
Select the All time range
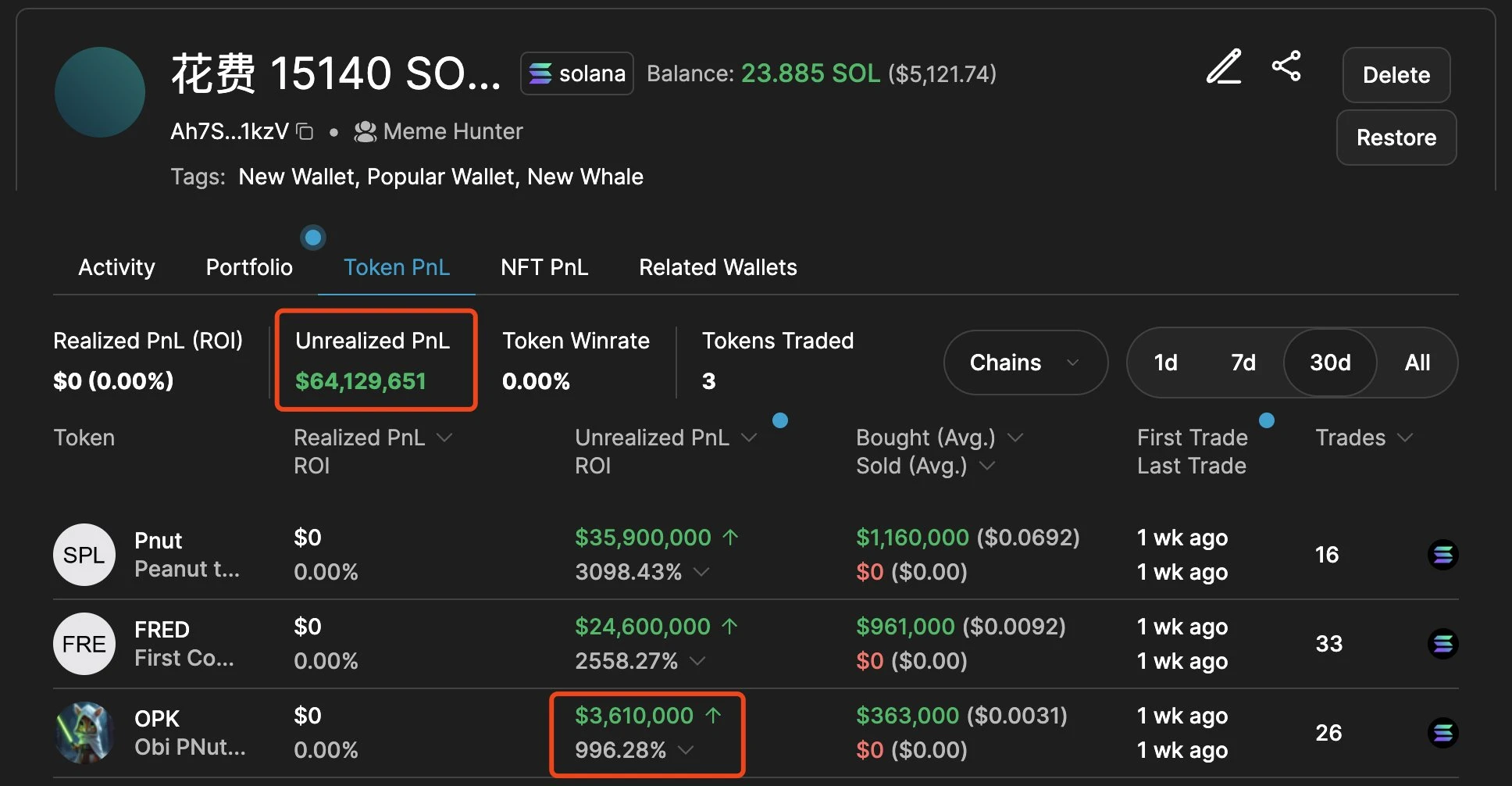point(1417,363)
